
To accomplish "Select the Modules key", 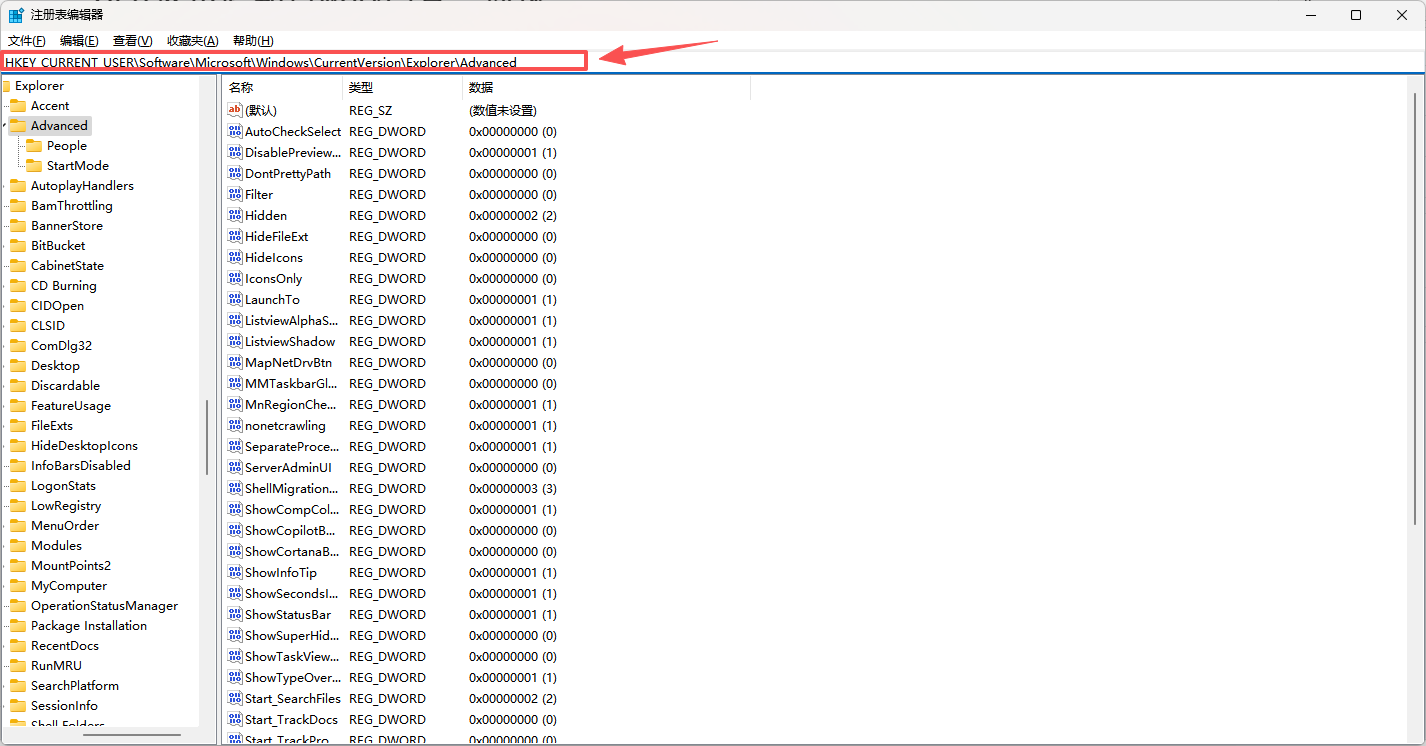I will 56,546.
